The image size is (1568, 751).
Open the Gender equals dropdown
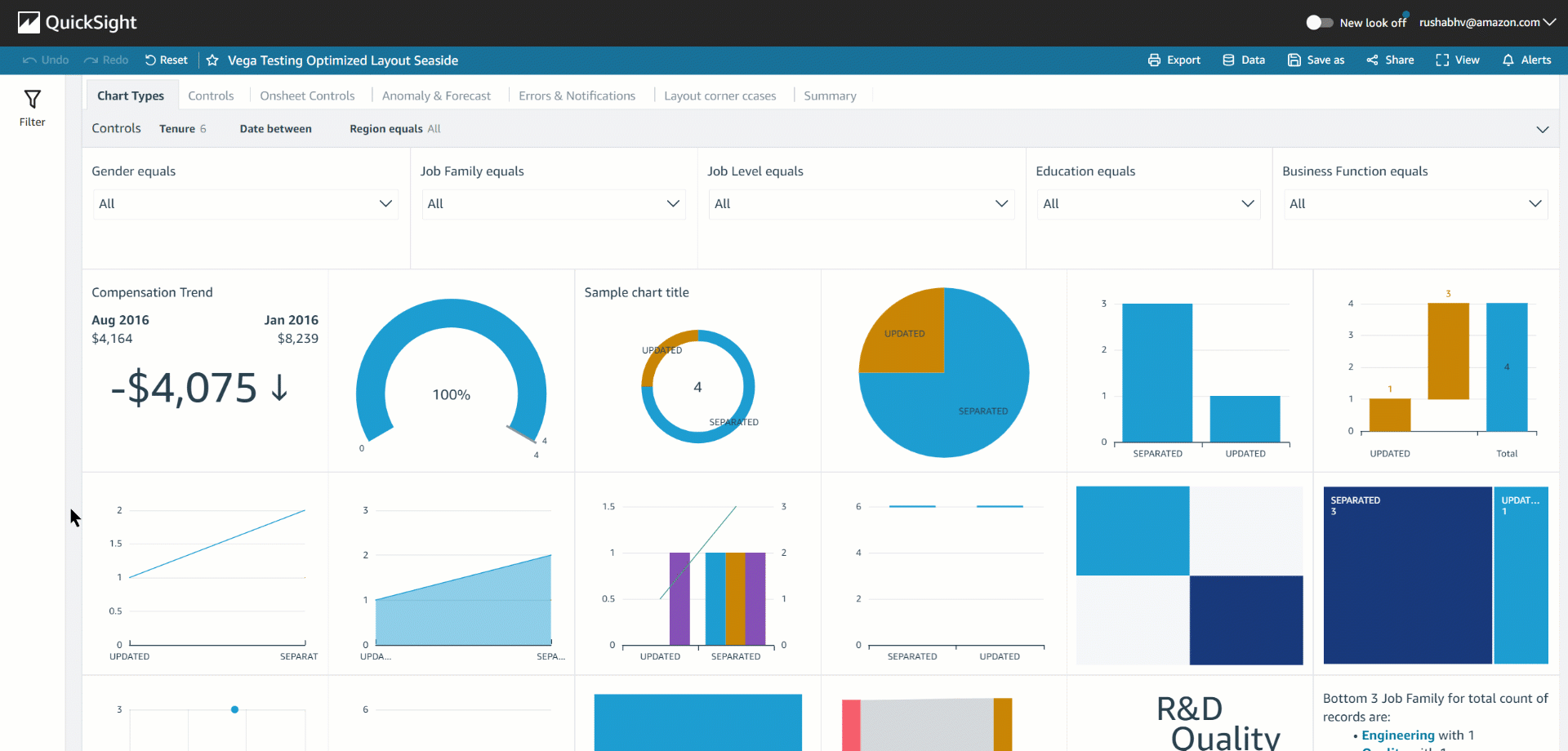pos(245,203)
